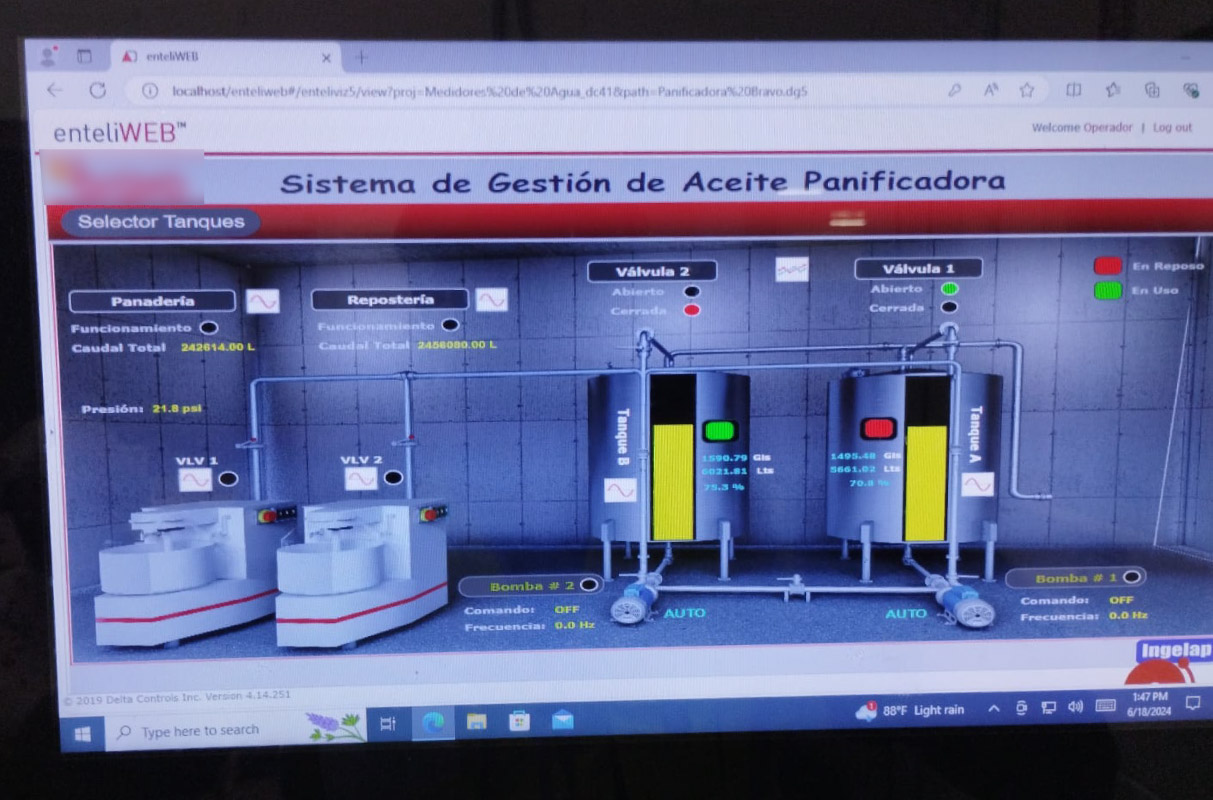
Task: Open Read aloud in the address bar
Action: (991, 90)
